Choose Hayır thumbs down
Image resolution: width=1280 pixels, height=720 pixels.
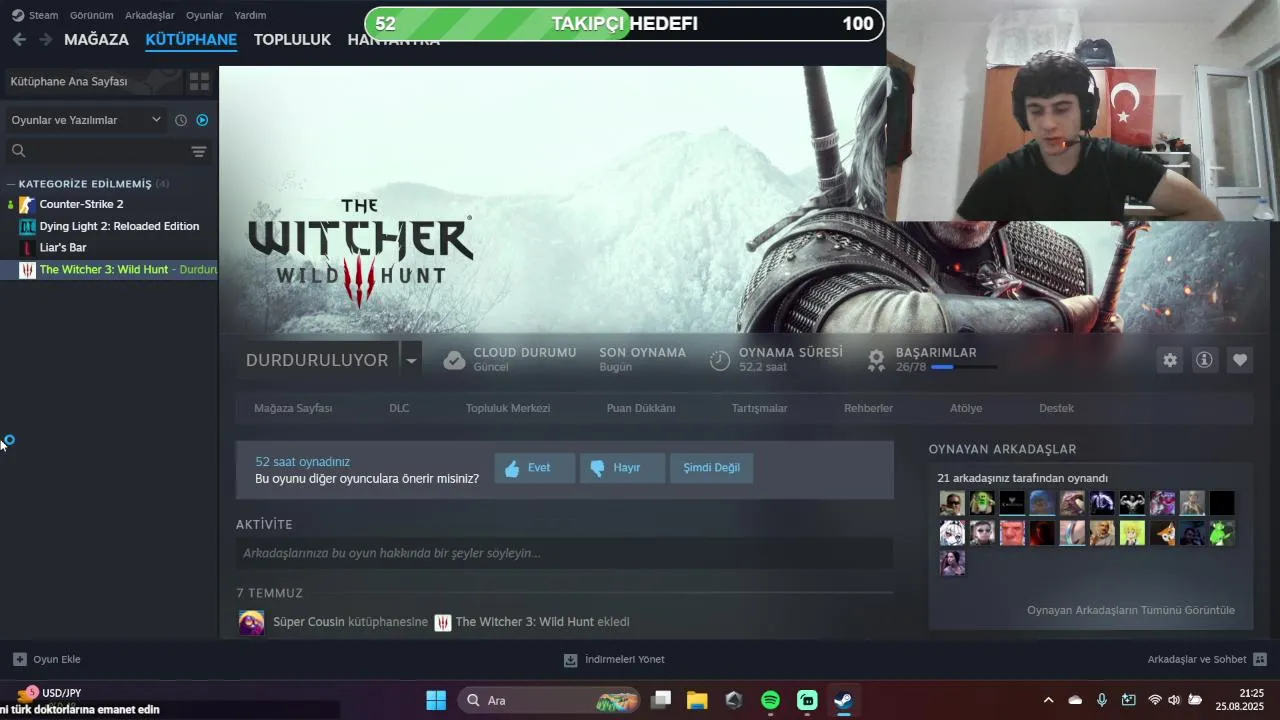(x=621, y=468)
